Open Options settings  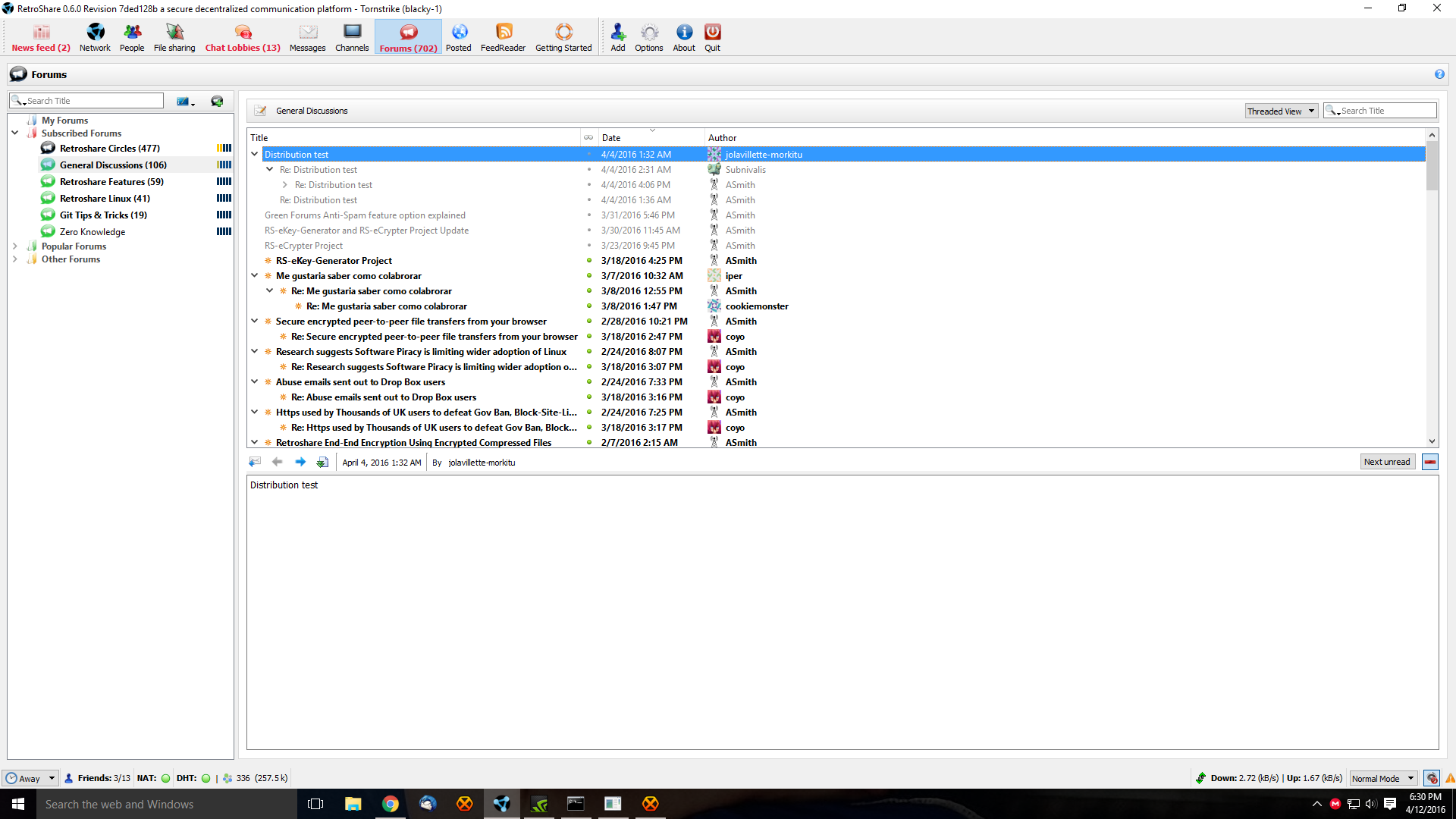(x=649, y=37)
